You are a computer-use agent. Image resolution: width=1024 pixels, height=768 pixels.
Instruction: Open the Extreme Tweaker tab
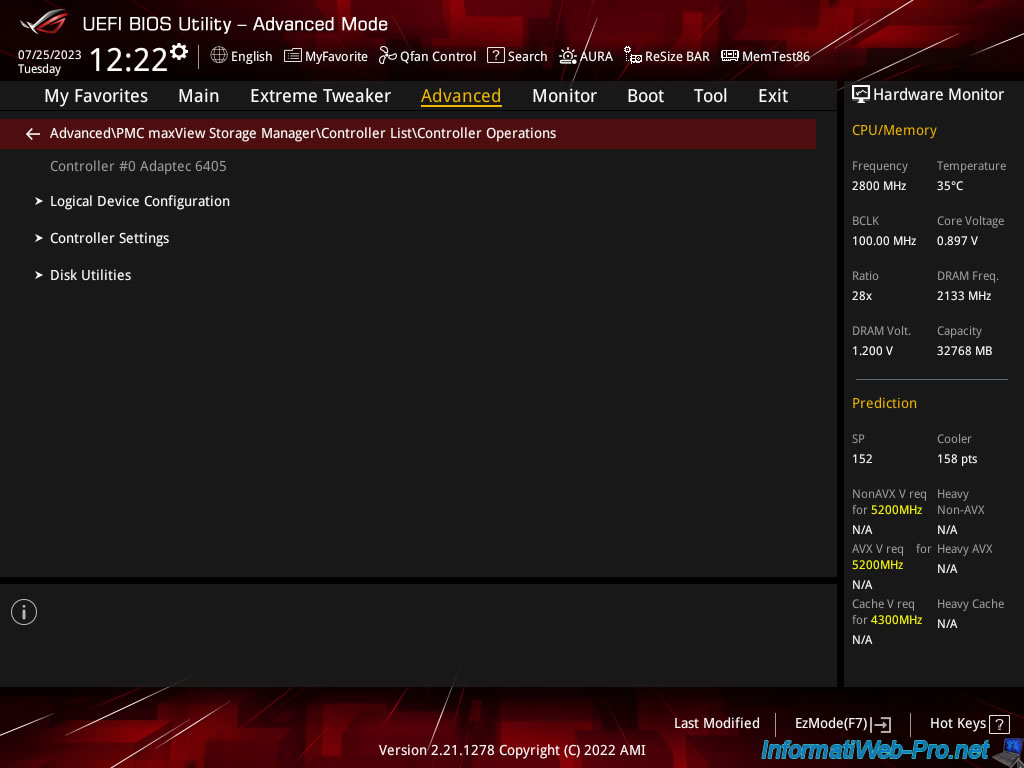(x=320, y=96)
